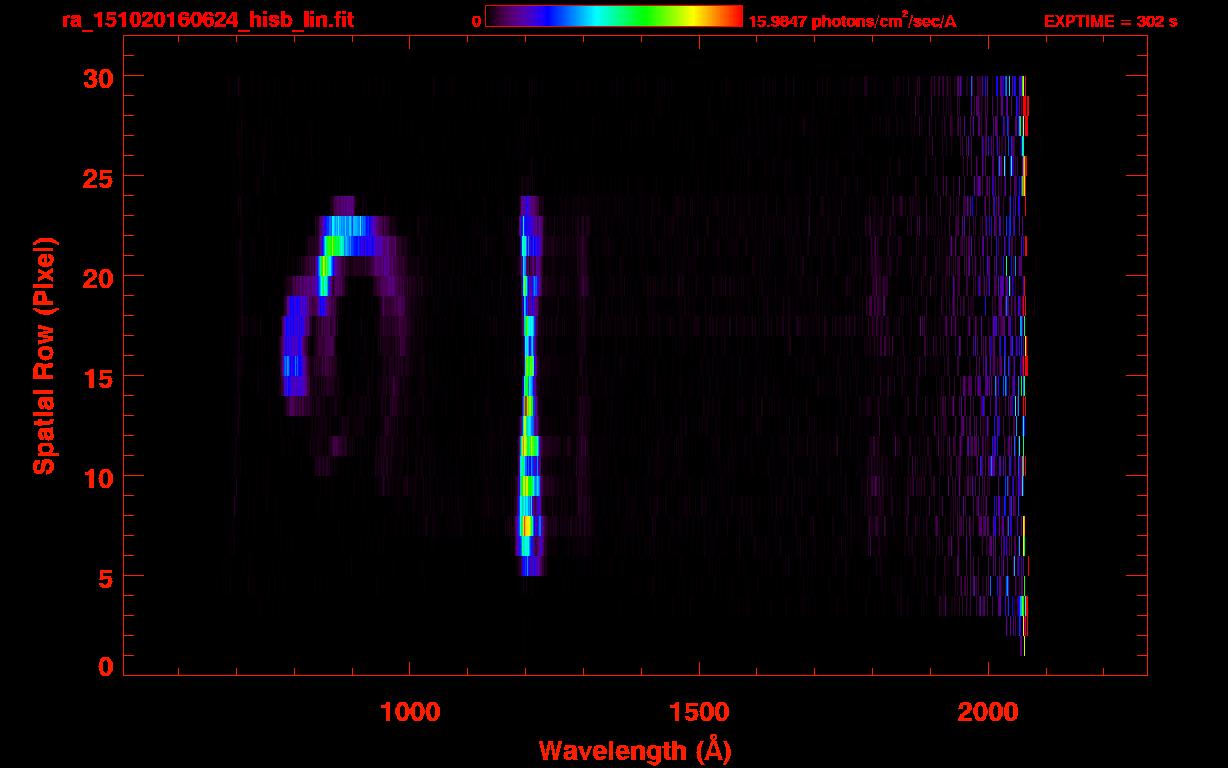
Task: Click the bright vertical emission line near 1216 Å
Action: tap(529, 386)
